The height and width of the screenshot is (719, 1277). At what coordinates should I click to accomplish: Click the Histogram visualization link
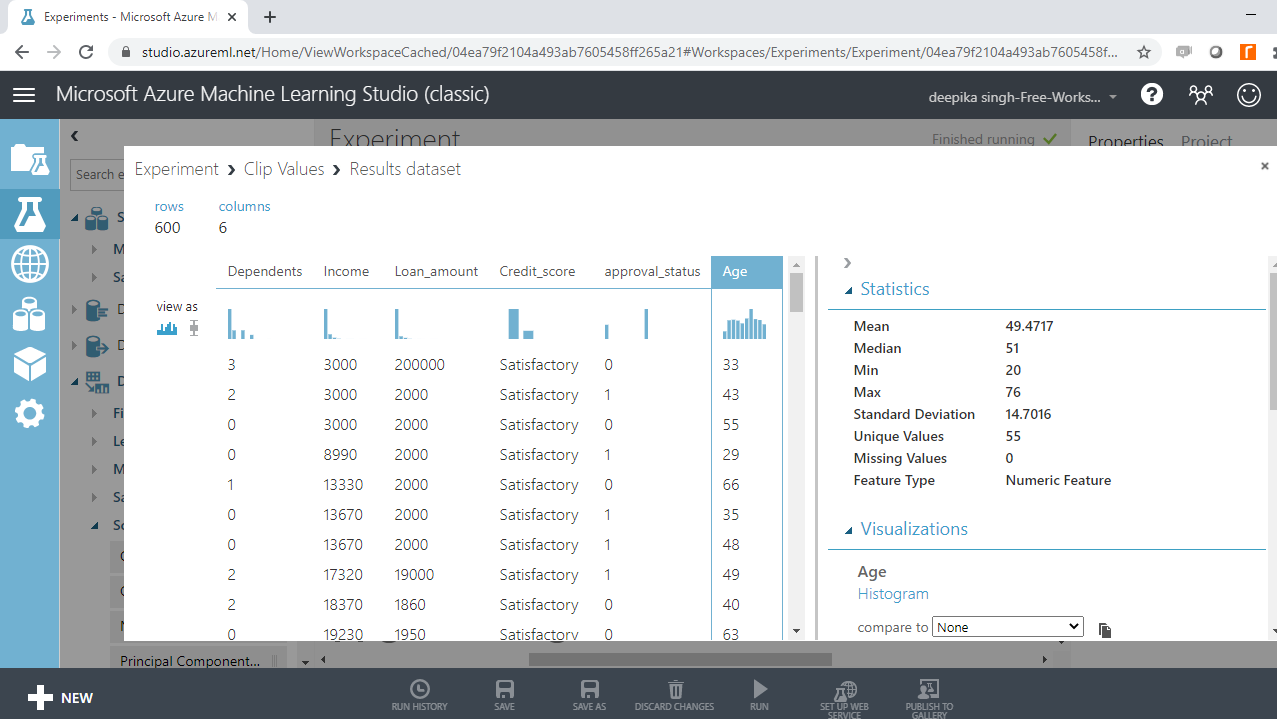click(x=893, y=594)
